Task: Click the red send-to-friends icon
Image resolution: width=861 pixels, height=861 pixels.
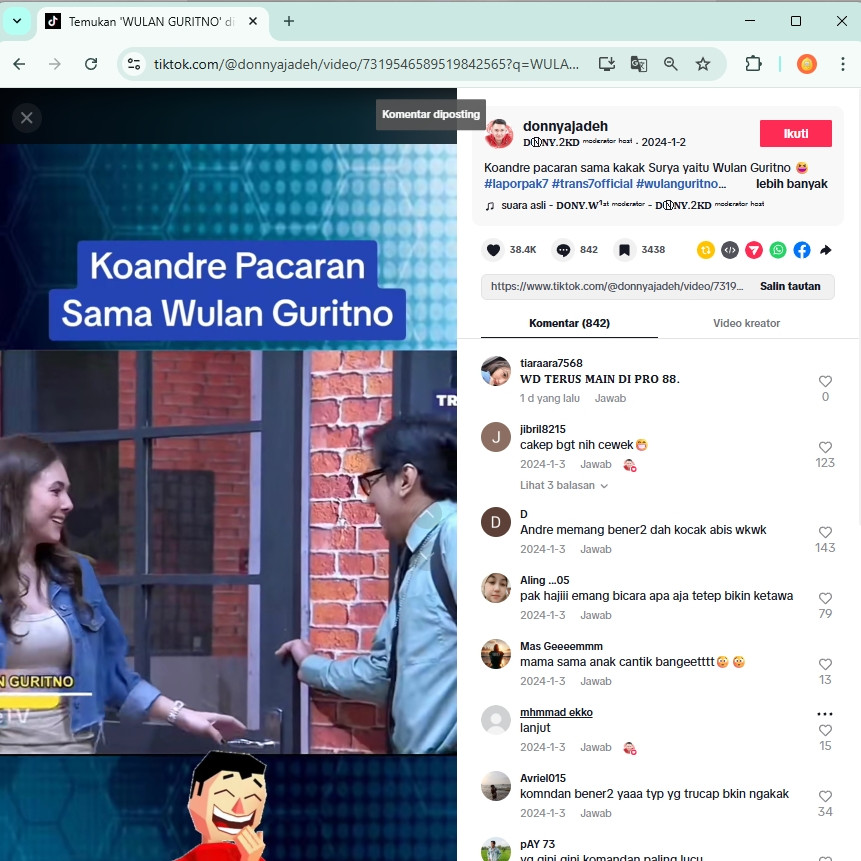Action: click(754, 250)
